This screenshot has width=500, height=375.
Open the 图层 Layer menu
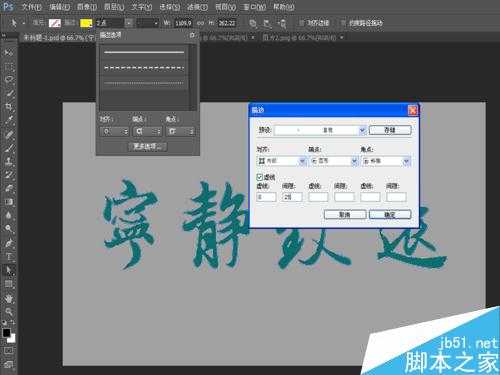click(114, 7)
